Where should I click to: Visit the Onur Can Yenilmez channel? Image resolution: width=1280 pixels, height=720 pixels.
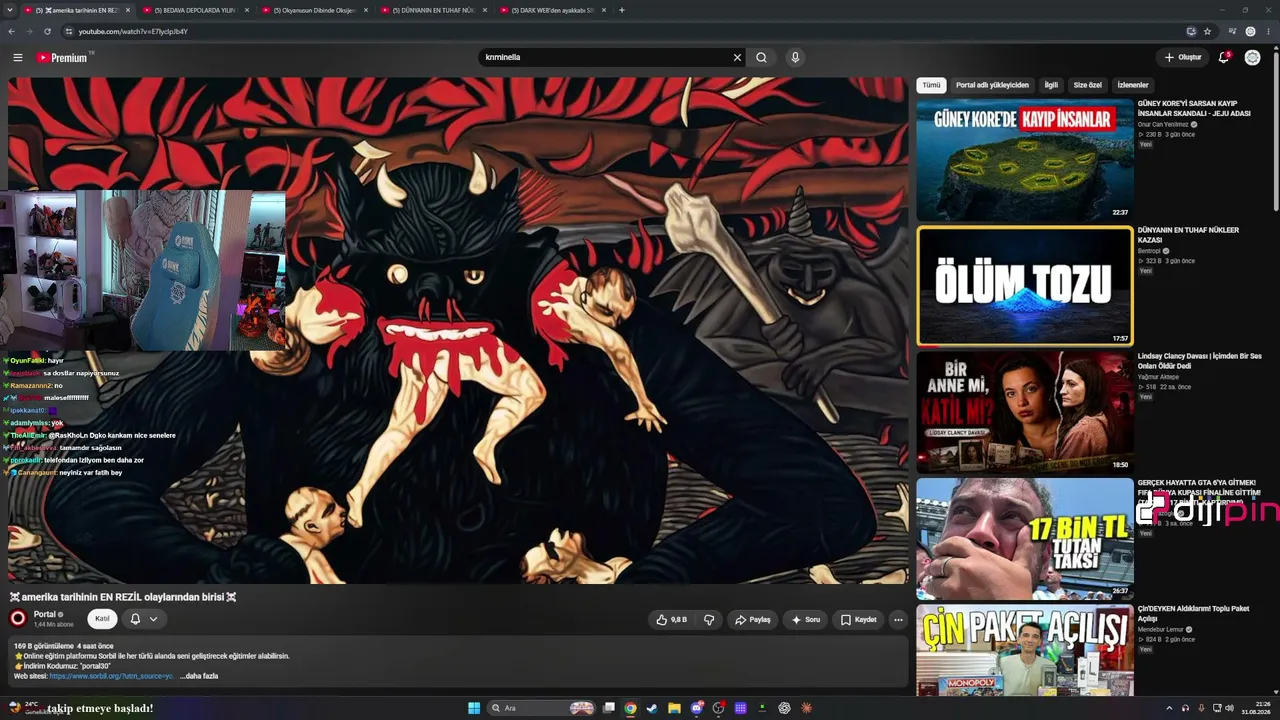pyautogui.click(x=1165, y=124)
